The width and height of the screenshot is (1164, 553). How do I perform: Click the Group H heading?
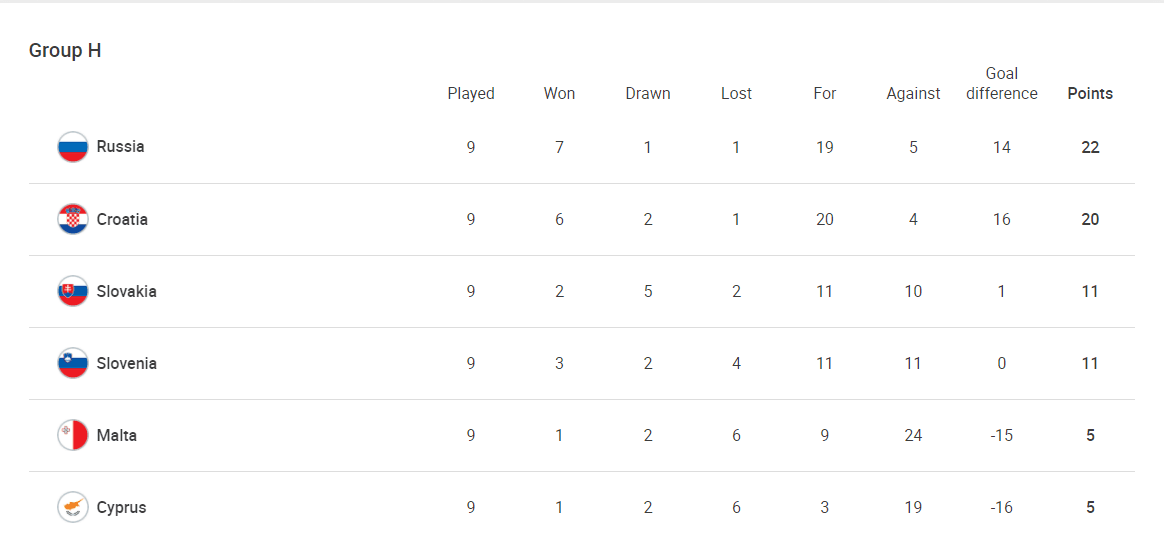click(65, 50)
